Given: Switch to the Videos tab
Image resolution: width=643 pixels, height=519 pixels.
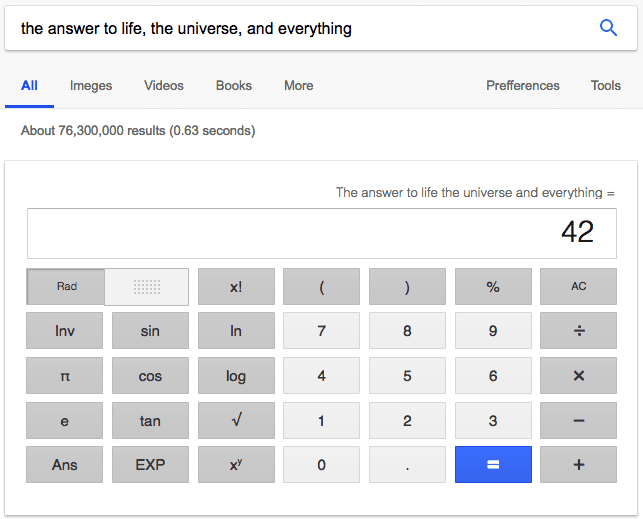Looking at the screenshot, I should point(164,86).
